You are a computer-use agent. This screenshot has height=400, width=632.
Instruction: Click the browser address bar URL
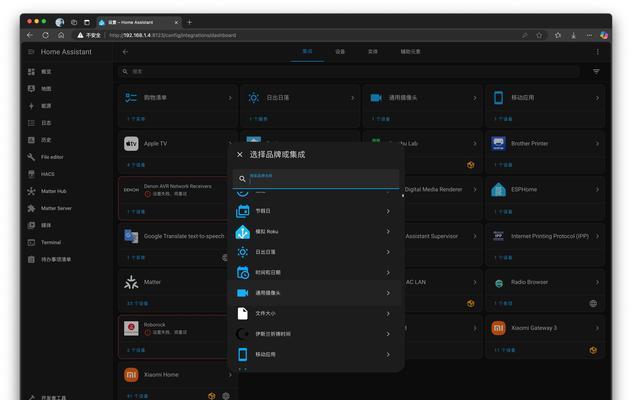173,35
